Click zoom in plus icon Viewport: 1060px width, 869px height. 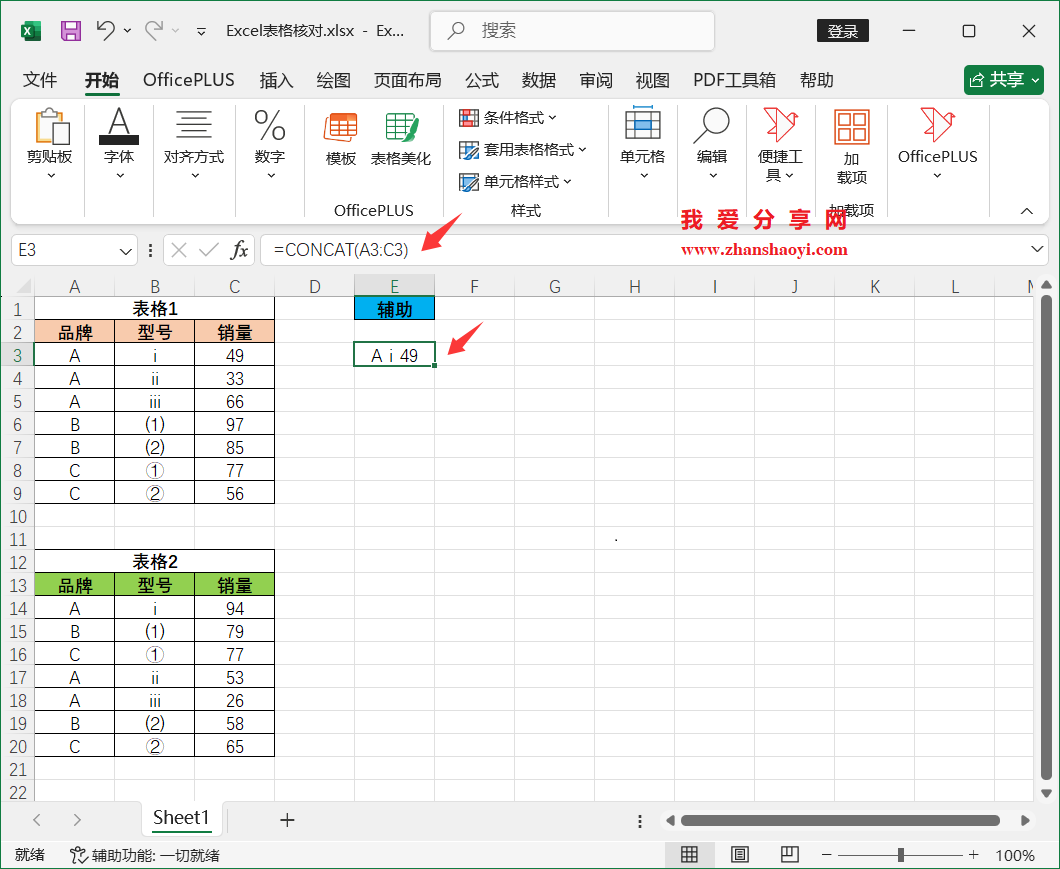(973, 855)
